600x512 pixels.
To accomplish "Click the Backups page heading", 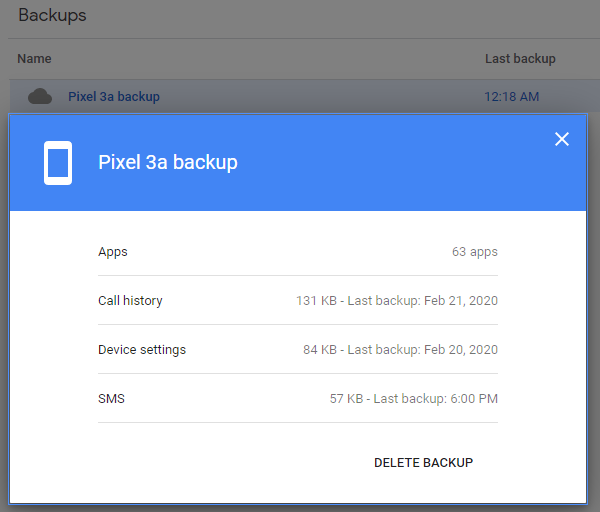I will [x=52, y=16].
